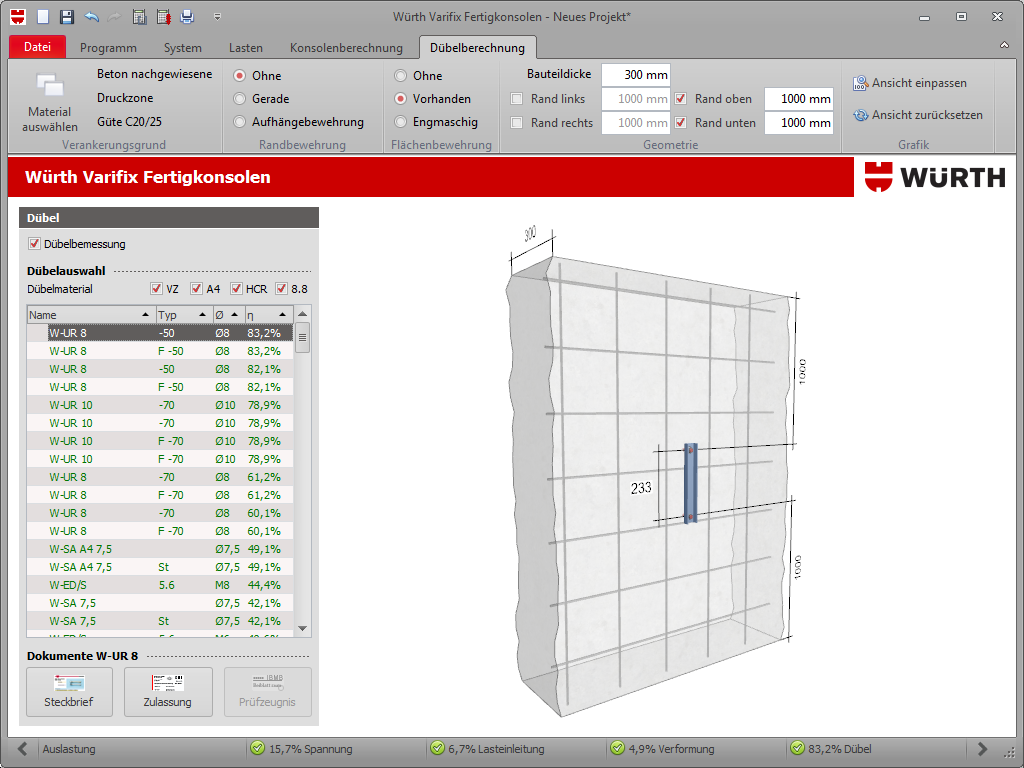Viewport: 1024px width, 768px height.
Task: Select Engmaschig for Flächenbewehrung
Action: click(400, 121)
